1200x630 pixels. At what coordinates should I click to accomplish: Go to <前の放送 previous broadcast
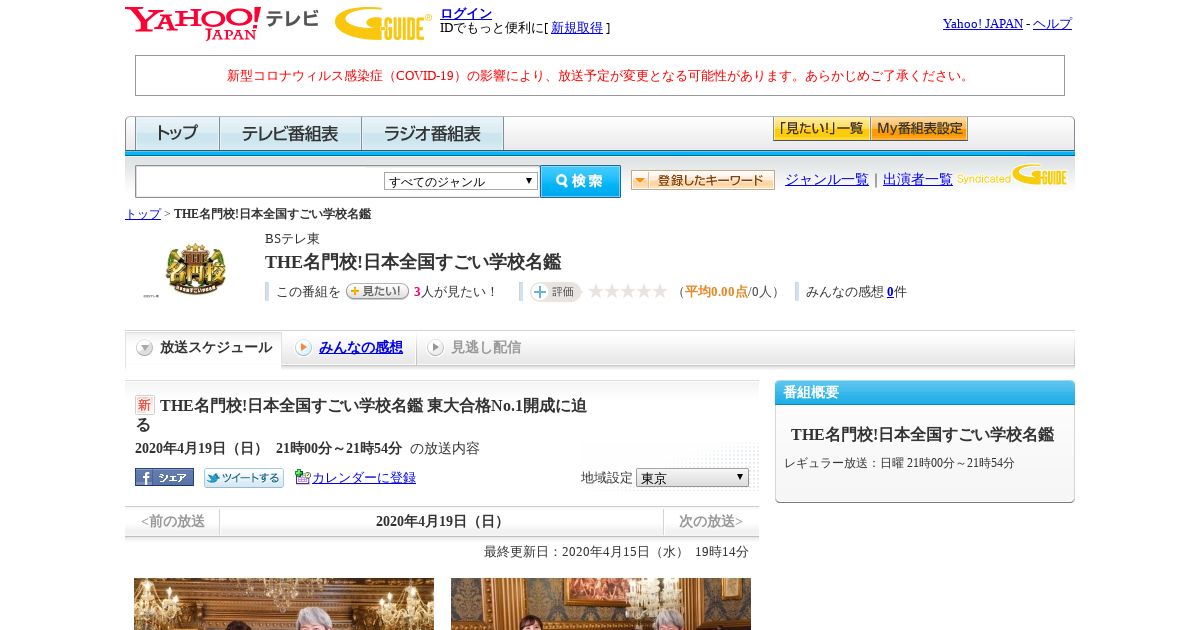[172, 521]
